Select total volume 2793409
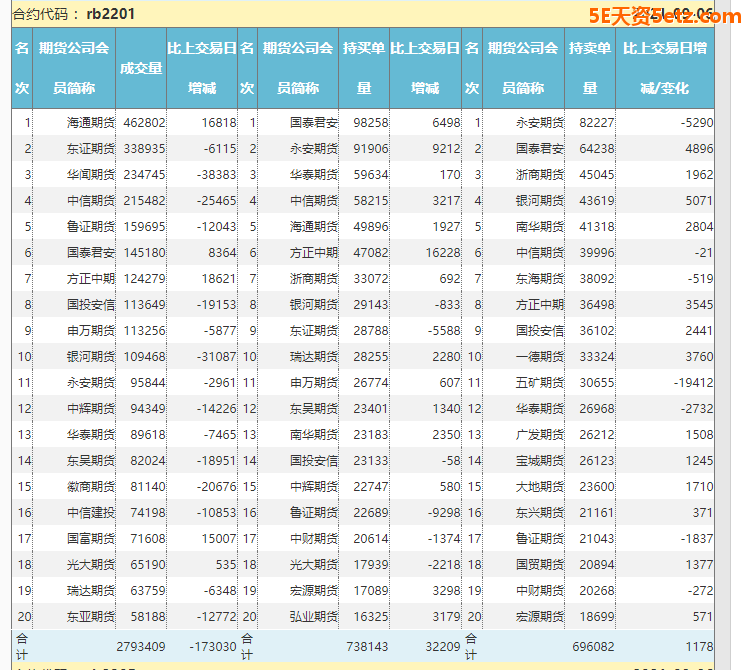This screenshot has height=670, width=743. tap(141, 647)
